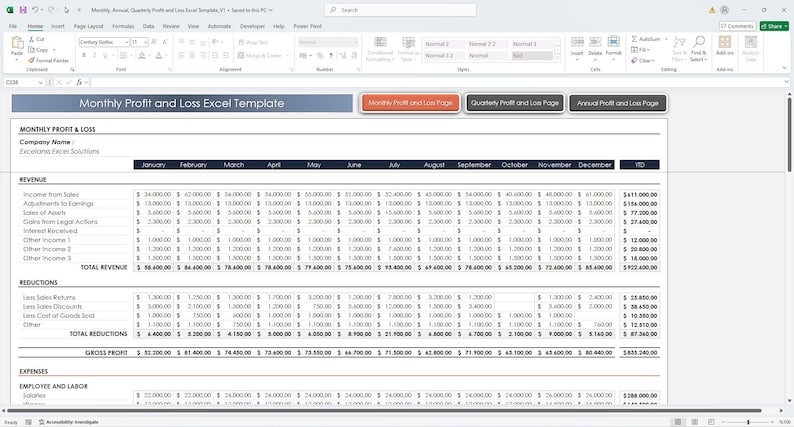Switch to the Page Layout tab
Image resolution: width=794 pixels, height=427 pixels.
pos(89,26)
